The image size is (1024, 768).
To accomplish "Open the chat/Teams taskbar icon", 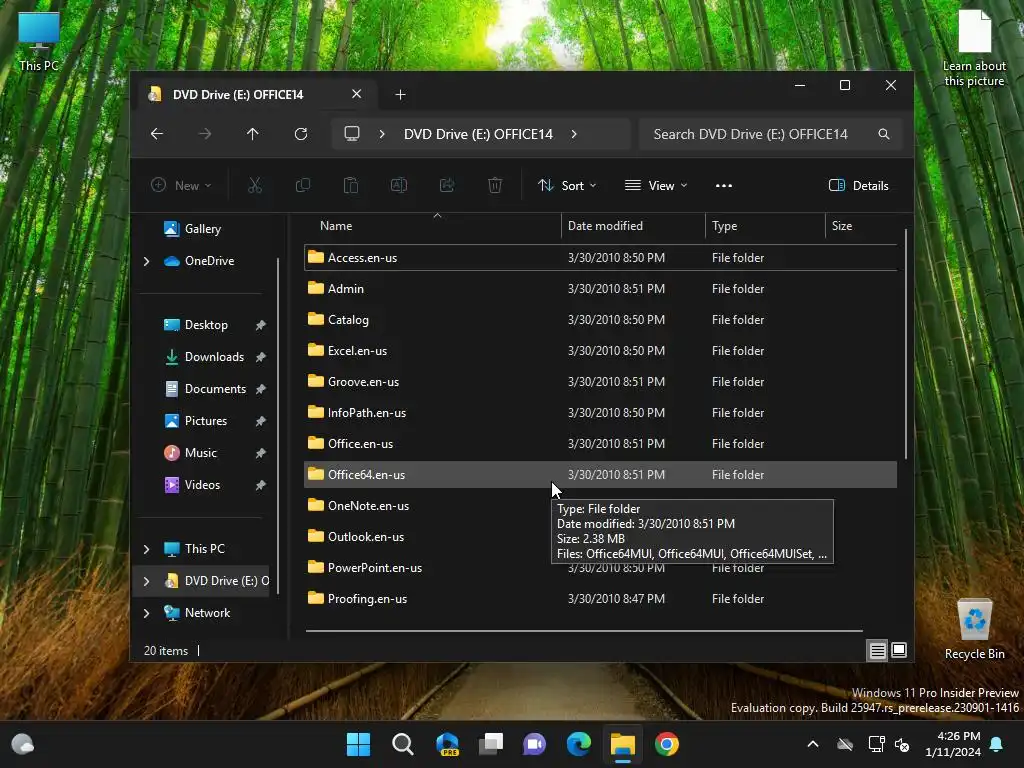I will tap(534, 744).
